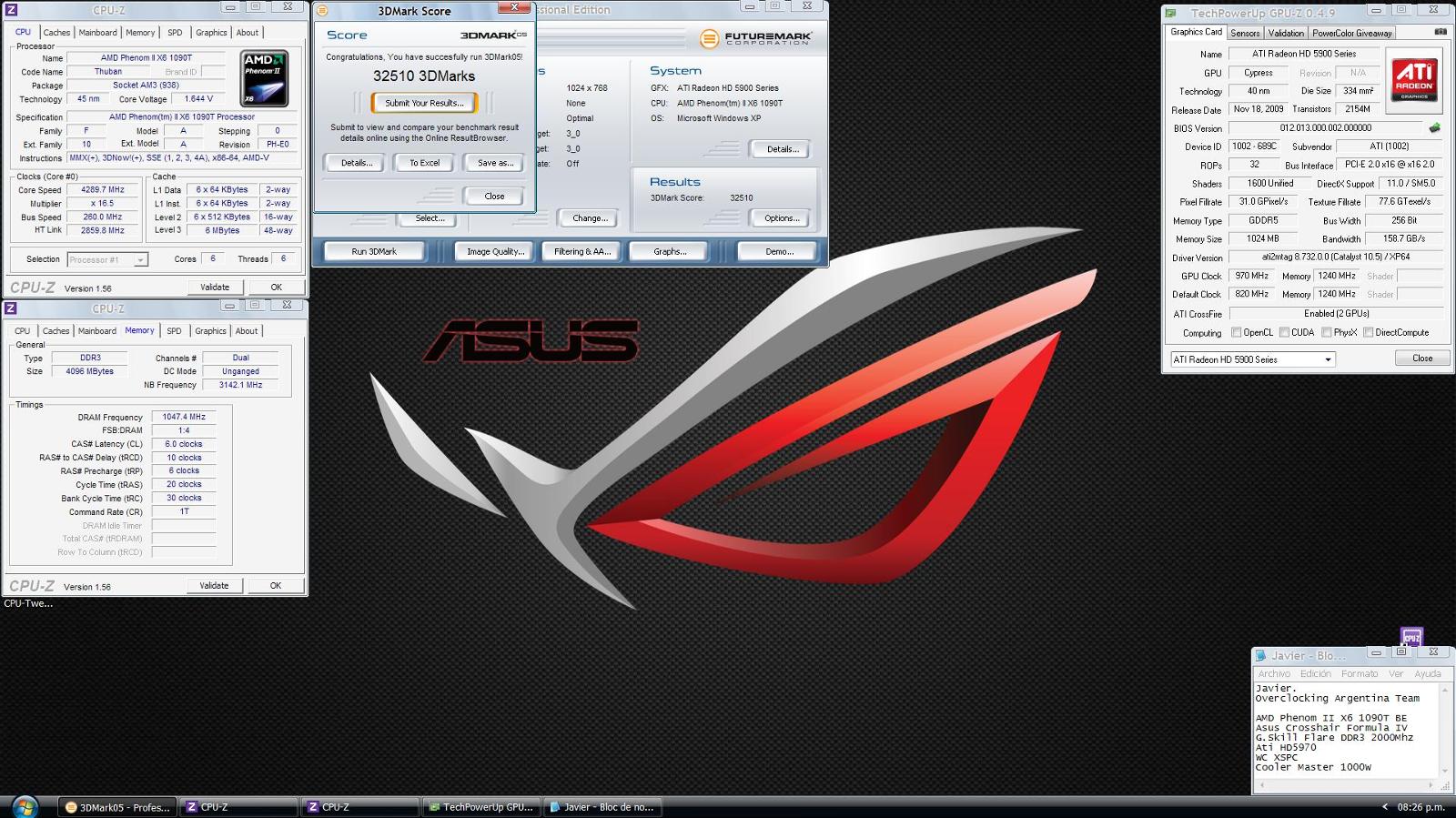Click the To Excel button
The image size is (1456, 818).
point(424,163)
